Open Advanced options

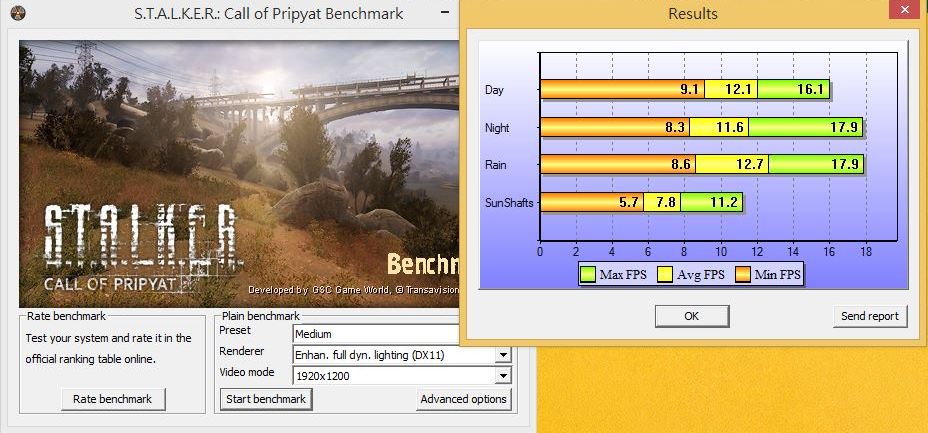(463, 399)
